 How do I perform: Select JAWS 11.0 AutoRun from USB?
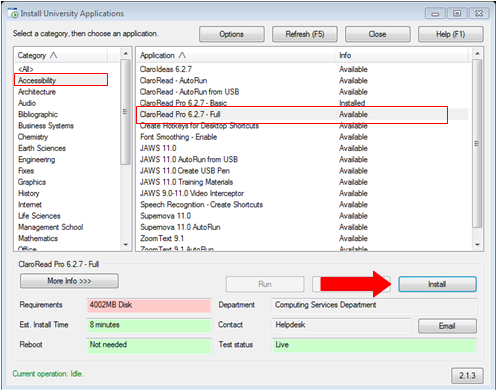pyautogui.click(x=302, y=160)
